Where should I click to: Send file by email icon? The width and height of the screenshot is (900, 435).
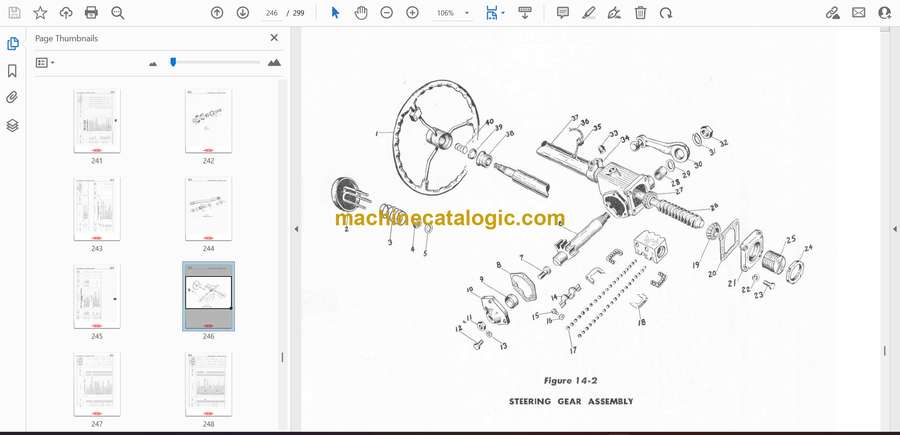click(x=859, y=13)
